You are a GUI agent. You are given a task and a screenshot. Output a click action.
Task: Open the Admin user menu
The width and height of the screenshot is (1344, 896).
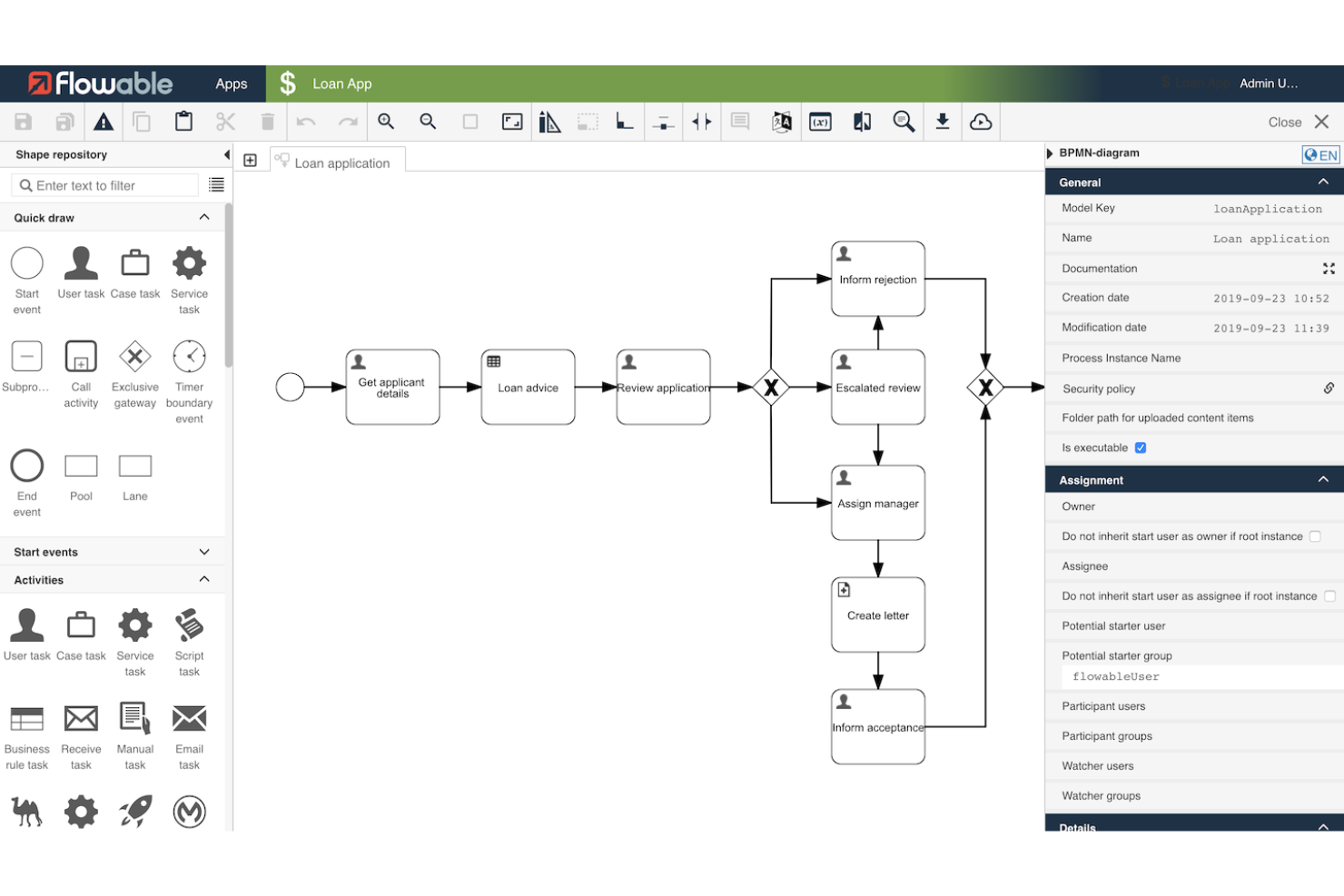[x=1269, y=84]
